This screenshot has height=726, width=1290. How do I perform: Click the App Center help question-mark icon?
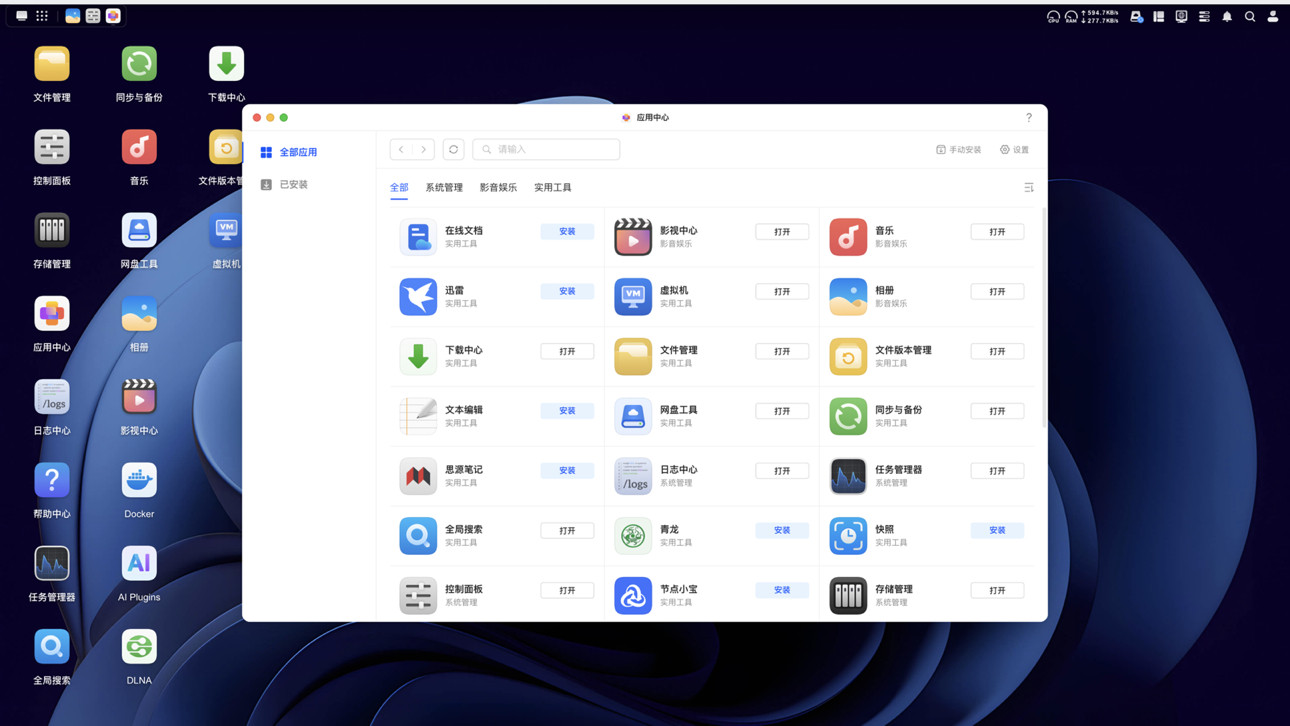click(x=1029, y=118)
